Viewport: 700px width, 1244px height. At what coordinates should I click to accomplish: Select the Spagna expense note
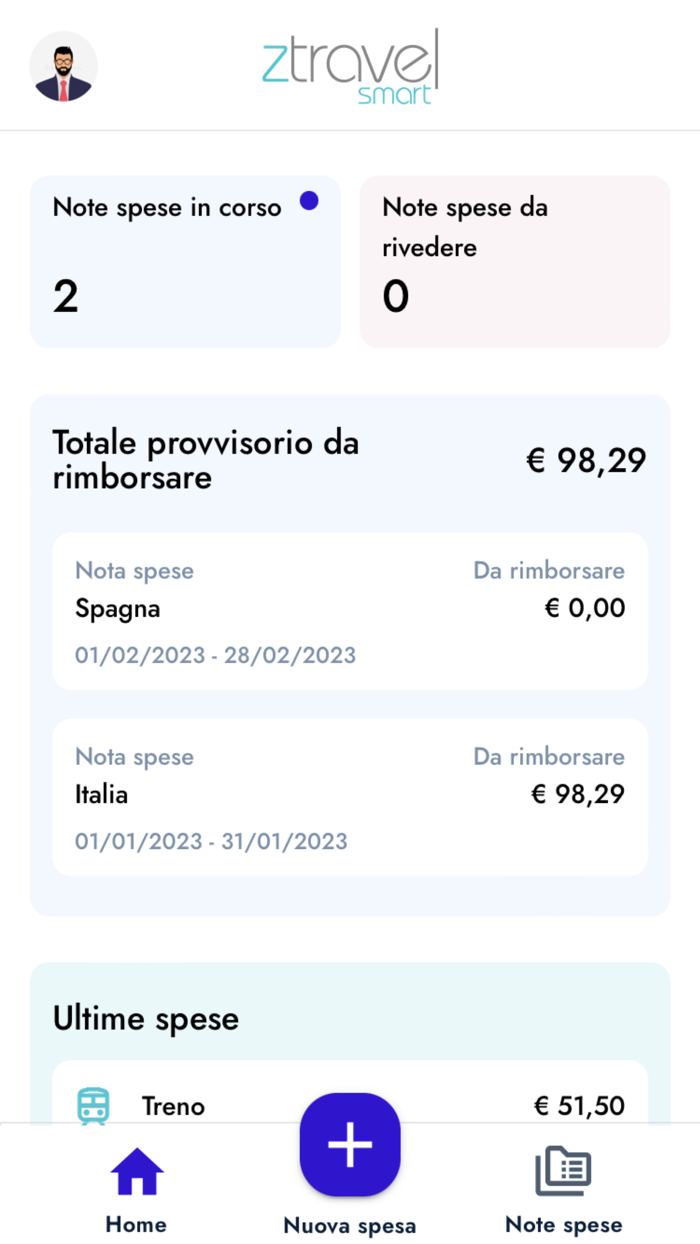tap(348, 610)
